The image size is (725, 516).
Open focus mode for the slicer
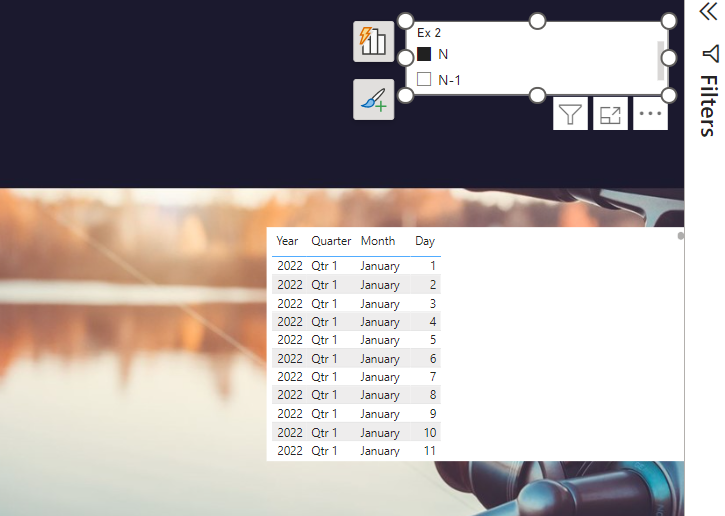[x=610, y=114]
